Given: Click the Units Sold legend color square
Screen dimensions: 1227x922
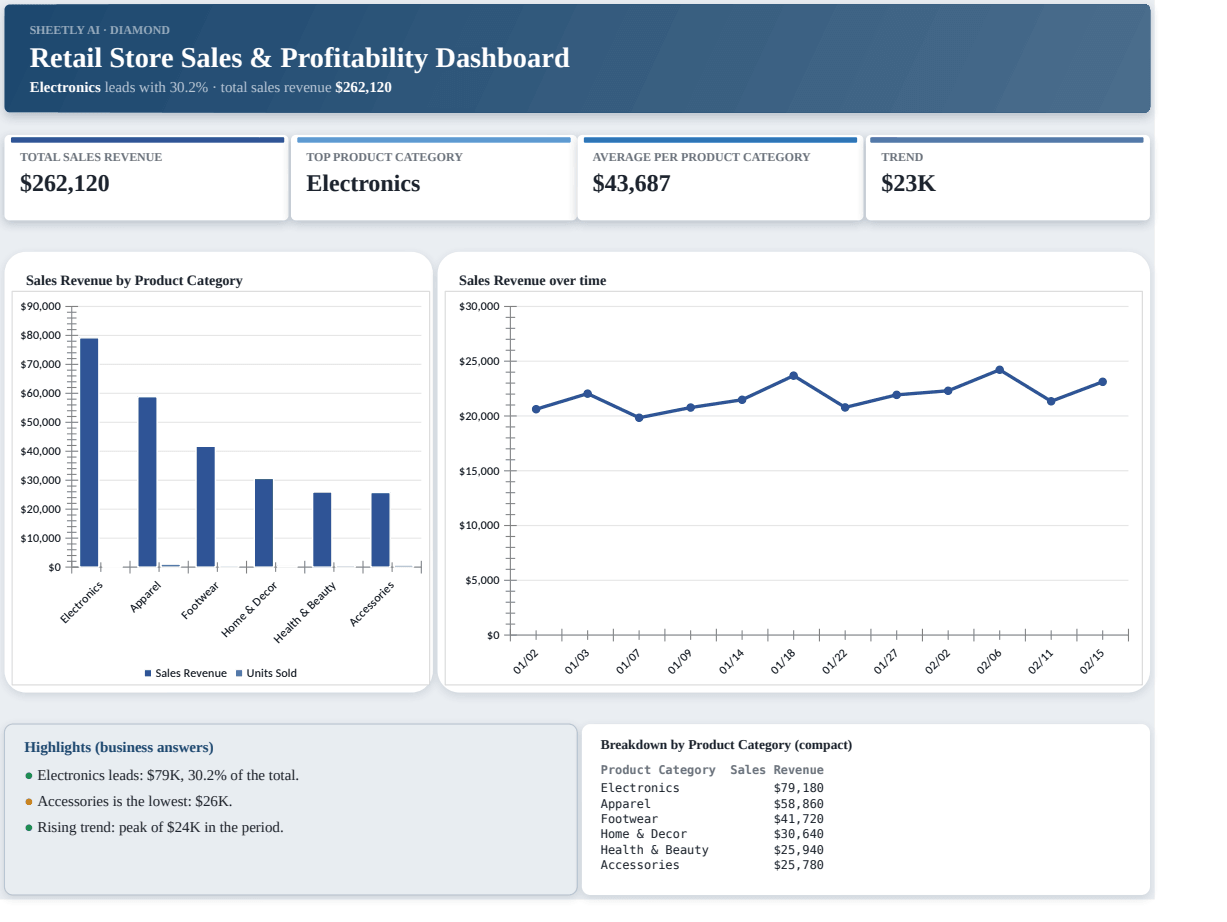Looking at the screenshot, I should click(239, 674).
